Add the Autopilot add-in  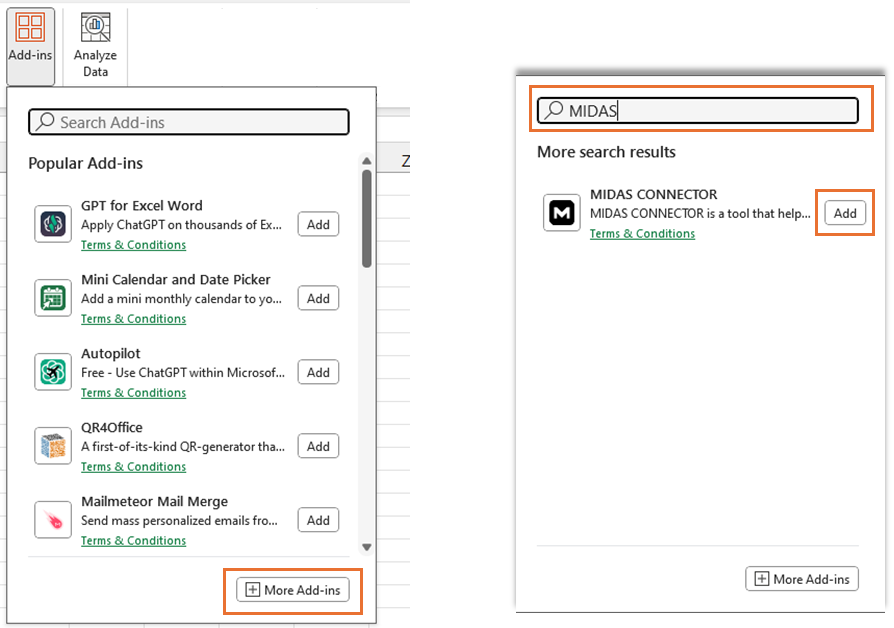(318, 372)
